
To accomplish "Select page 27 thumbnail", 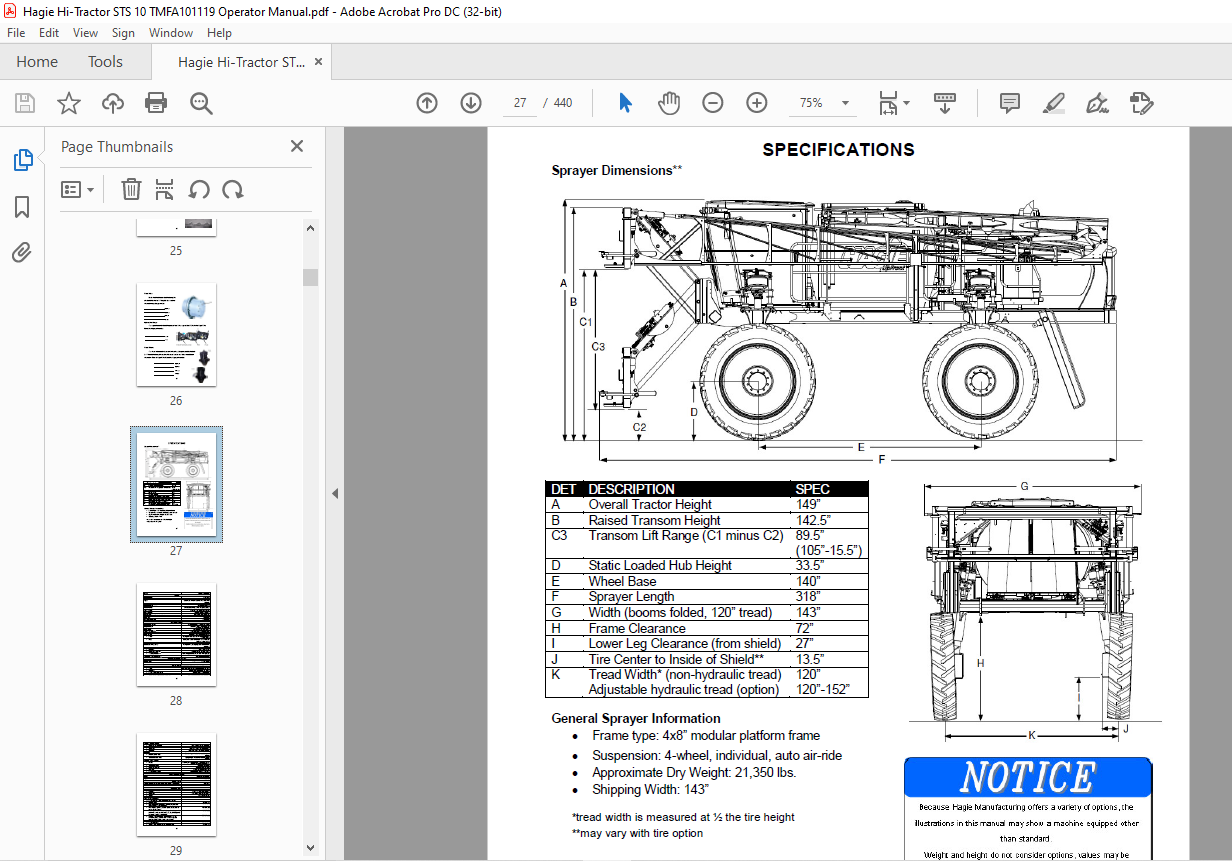I will pyautogui.click(x=176, y=484).
